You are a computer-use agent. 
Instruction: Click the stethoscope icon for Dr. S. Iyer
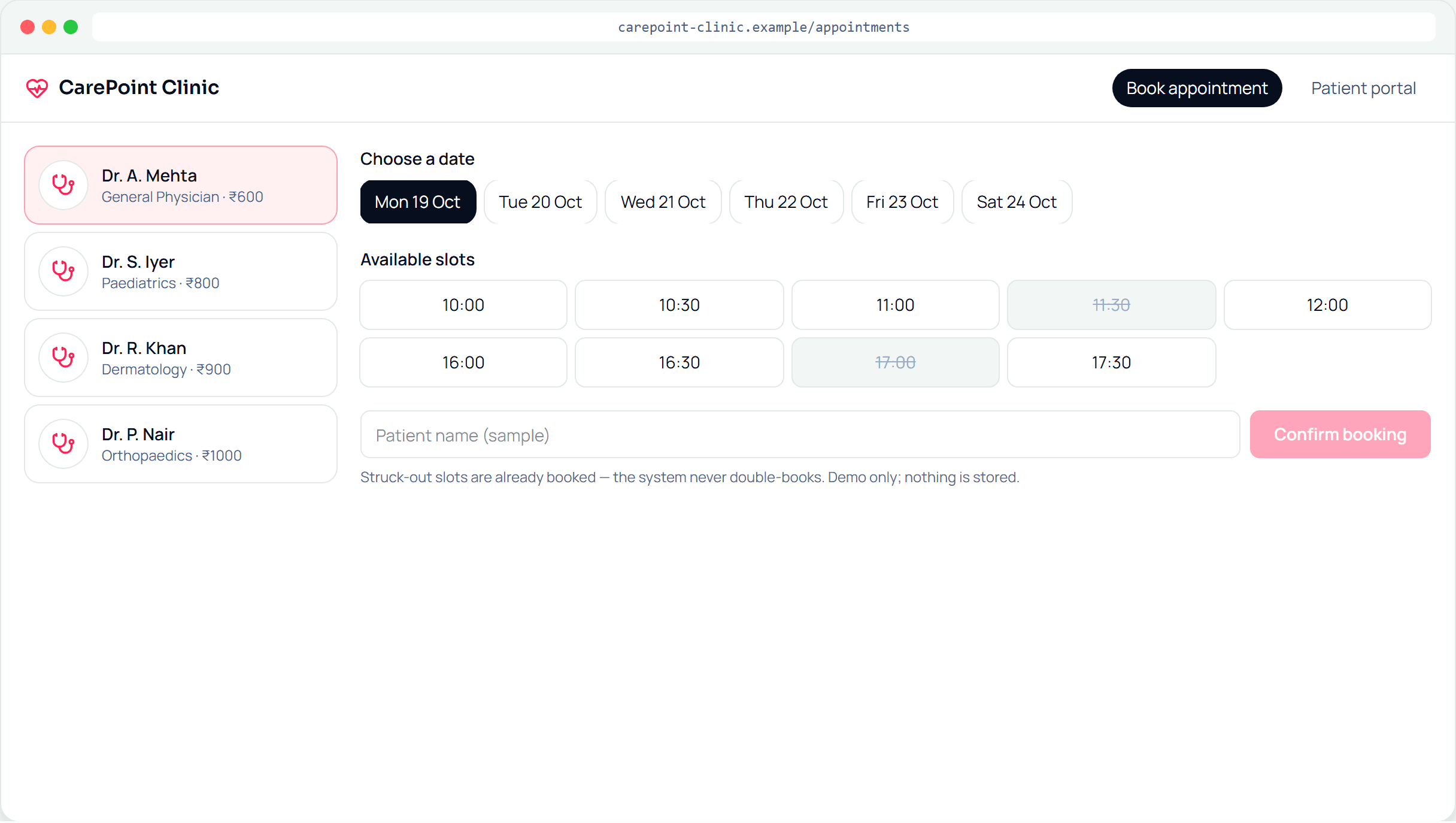tap(63, 271)
